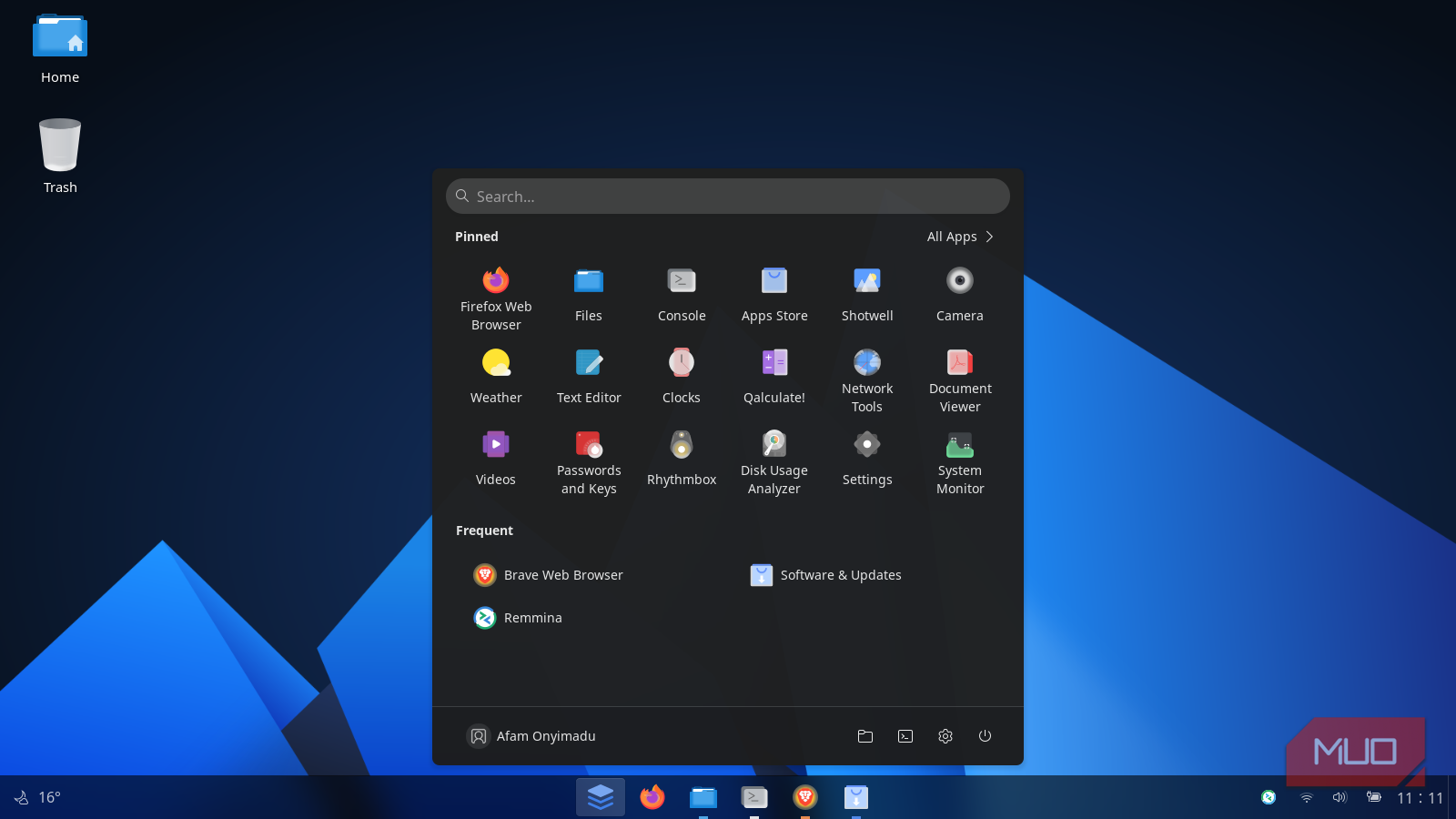Open the weather widget showing 16°
The height and width of the screenshot is (819, 1456).
pos(37,797)
